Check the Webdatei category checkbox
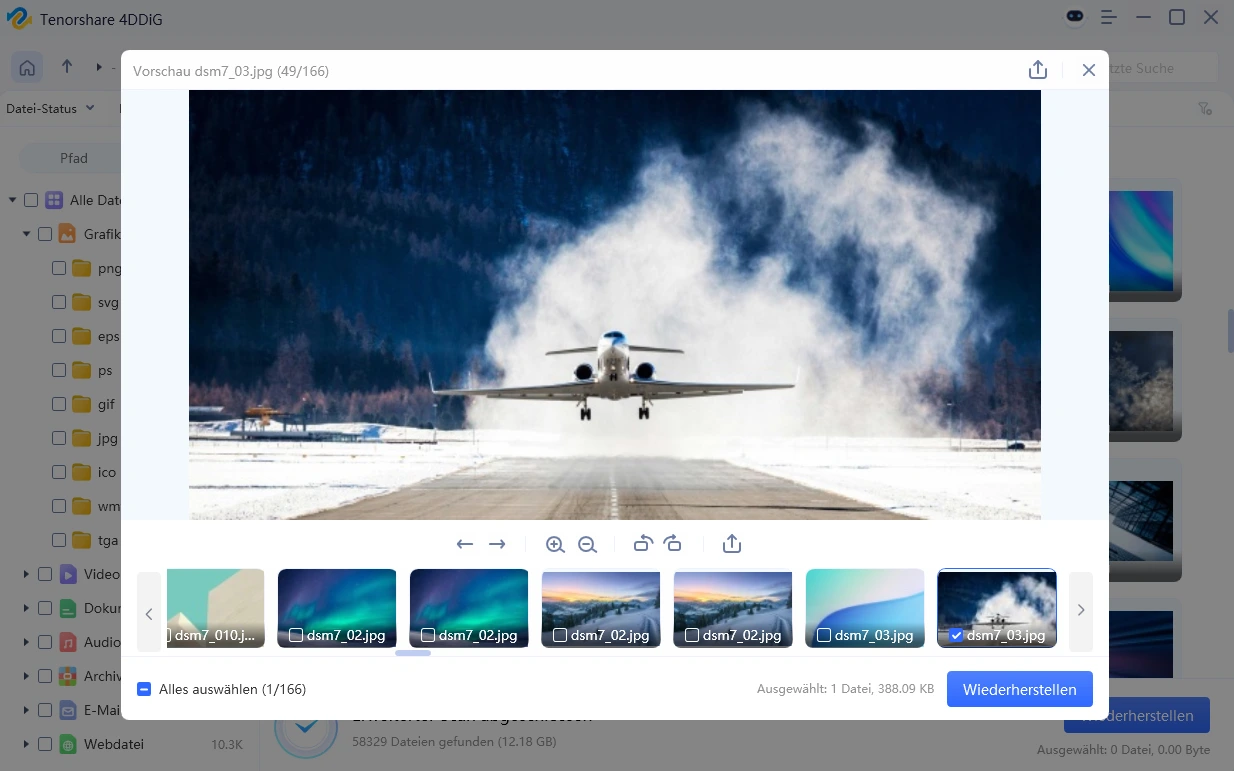Viewport: 1234px width, 771px height. click(x=45, y=744)
